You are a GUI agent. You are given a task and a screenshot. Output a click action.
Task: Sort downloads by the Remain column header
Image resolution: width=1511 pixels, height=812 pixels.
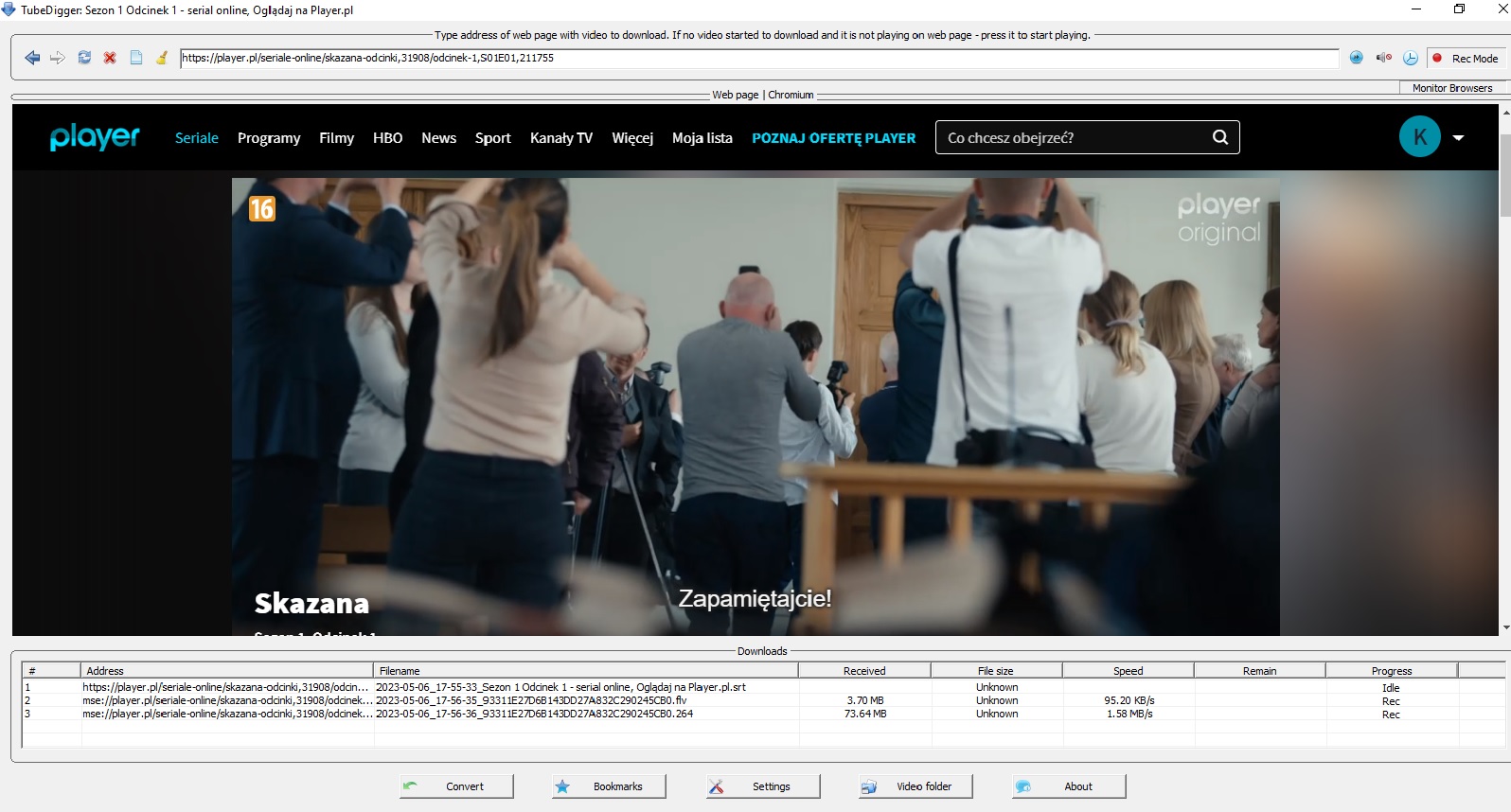click(1259, 671)
